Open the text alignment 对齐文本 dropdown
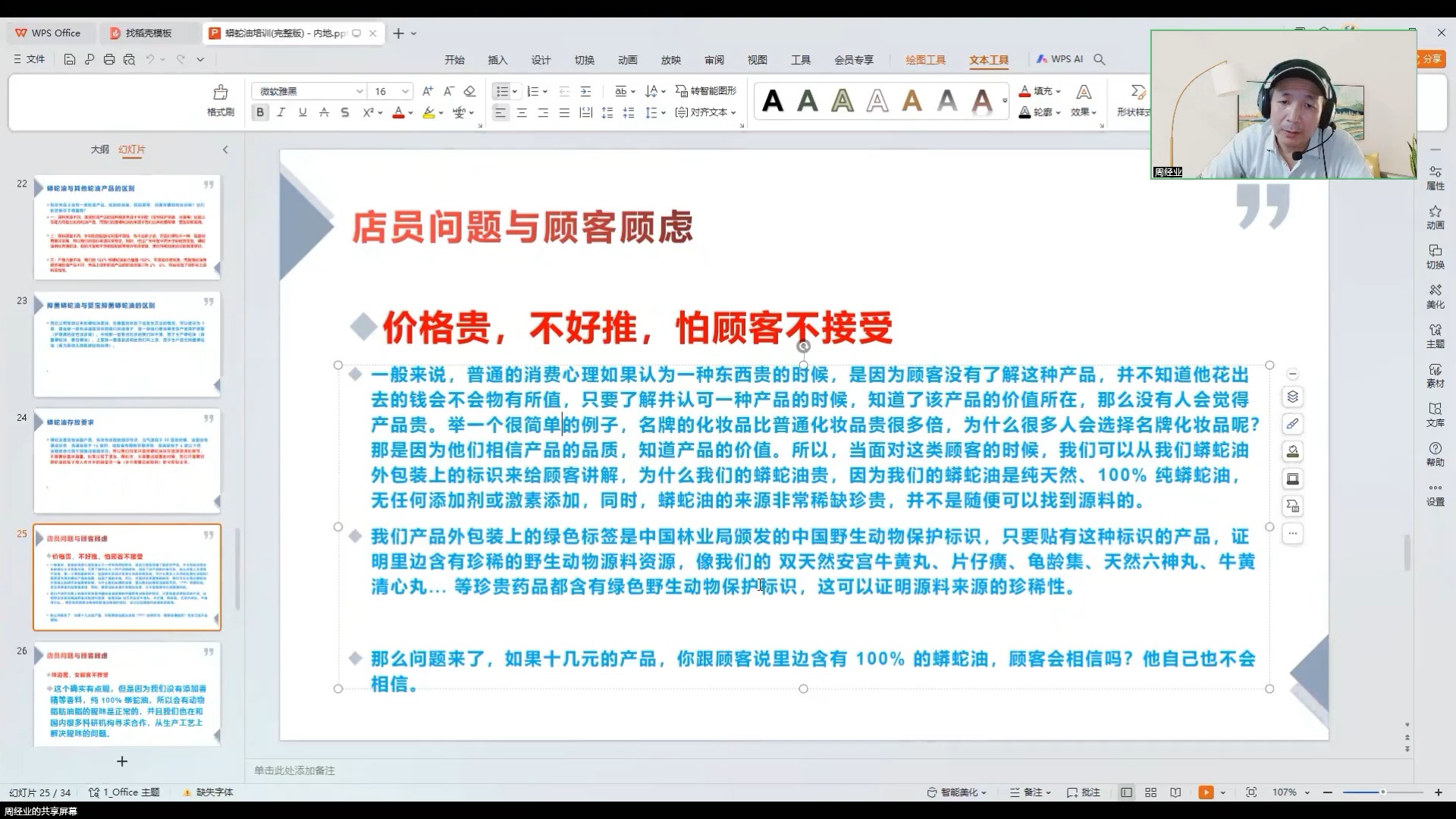The width and height of the screenshot is (1456, 819). tap(706, 112)
